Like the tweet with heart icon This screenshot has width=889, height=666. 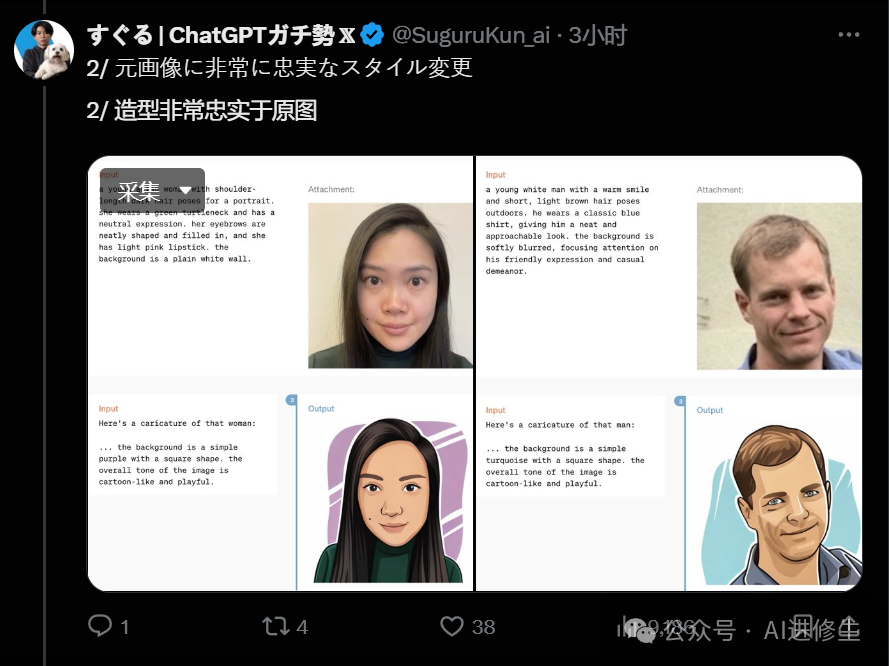(452, 626)
